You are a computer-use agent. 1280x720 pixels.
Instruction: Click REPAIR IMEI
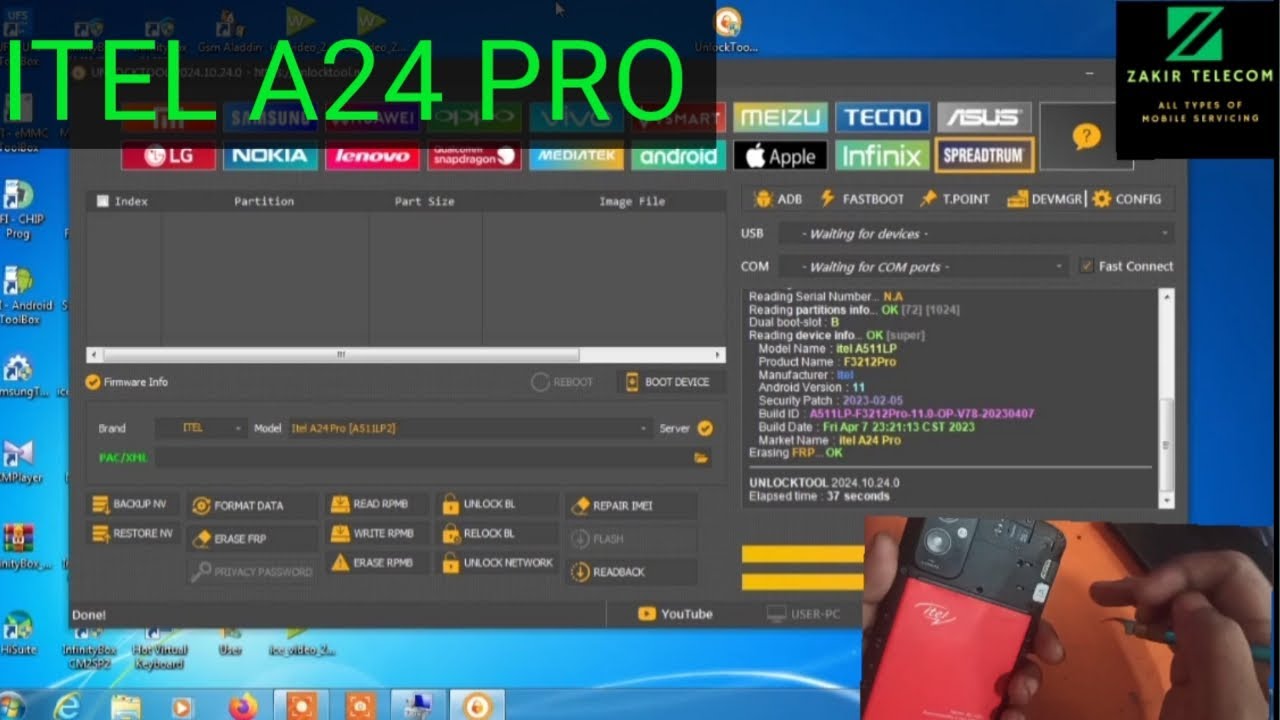click(x=631, y=506)
